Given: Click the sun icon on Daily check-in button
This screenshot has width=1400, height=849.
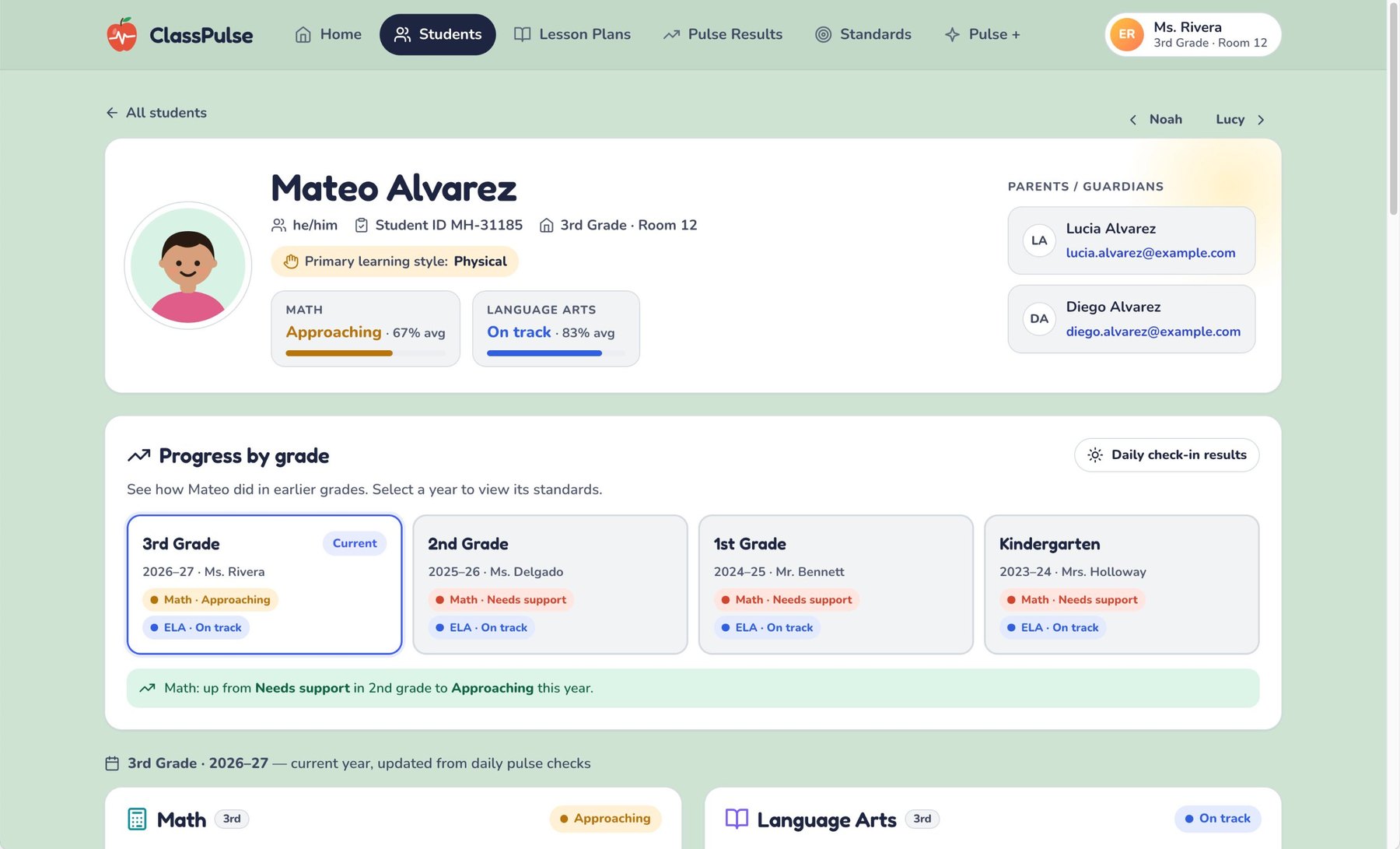Looking at the screenshot, I should [x=1095, y=455].
